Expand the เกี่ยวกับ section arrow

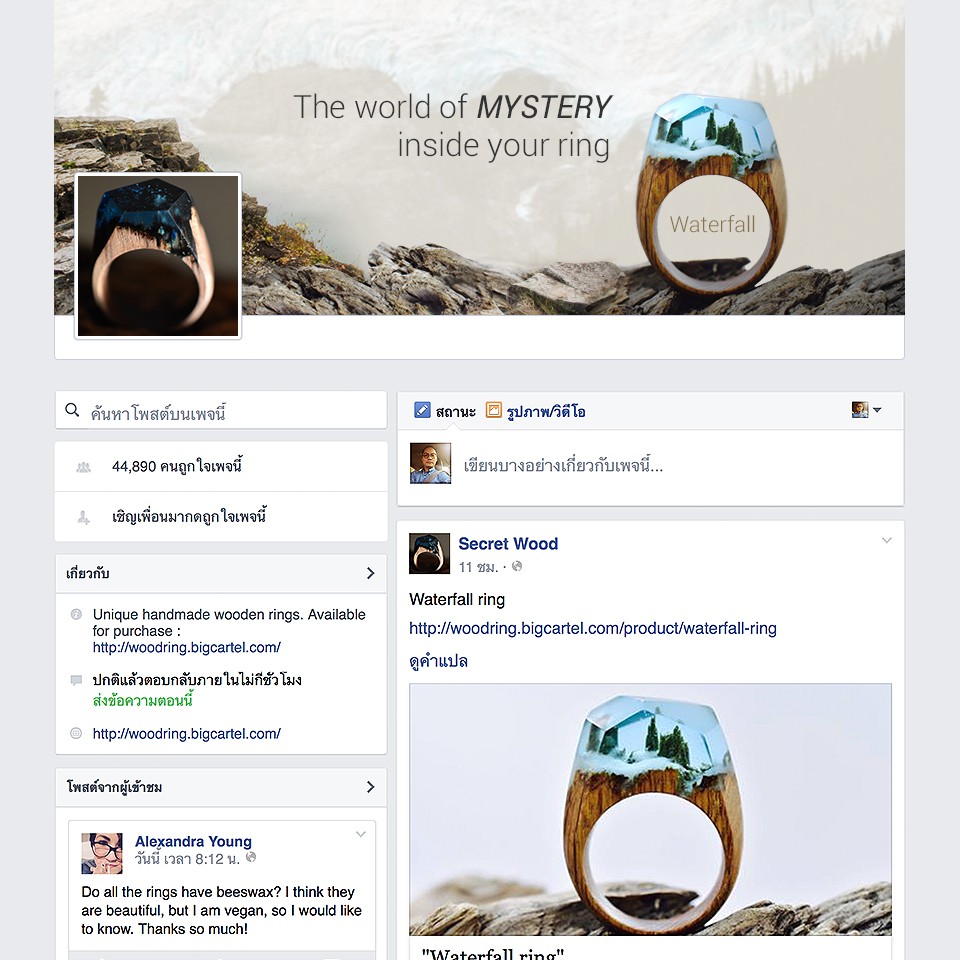370,573
